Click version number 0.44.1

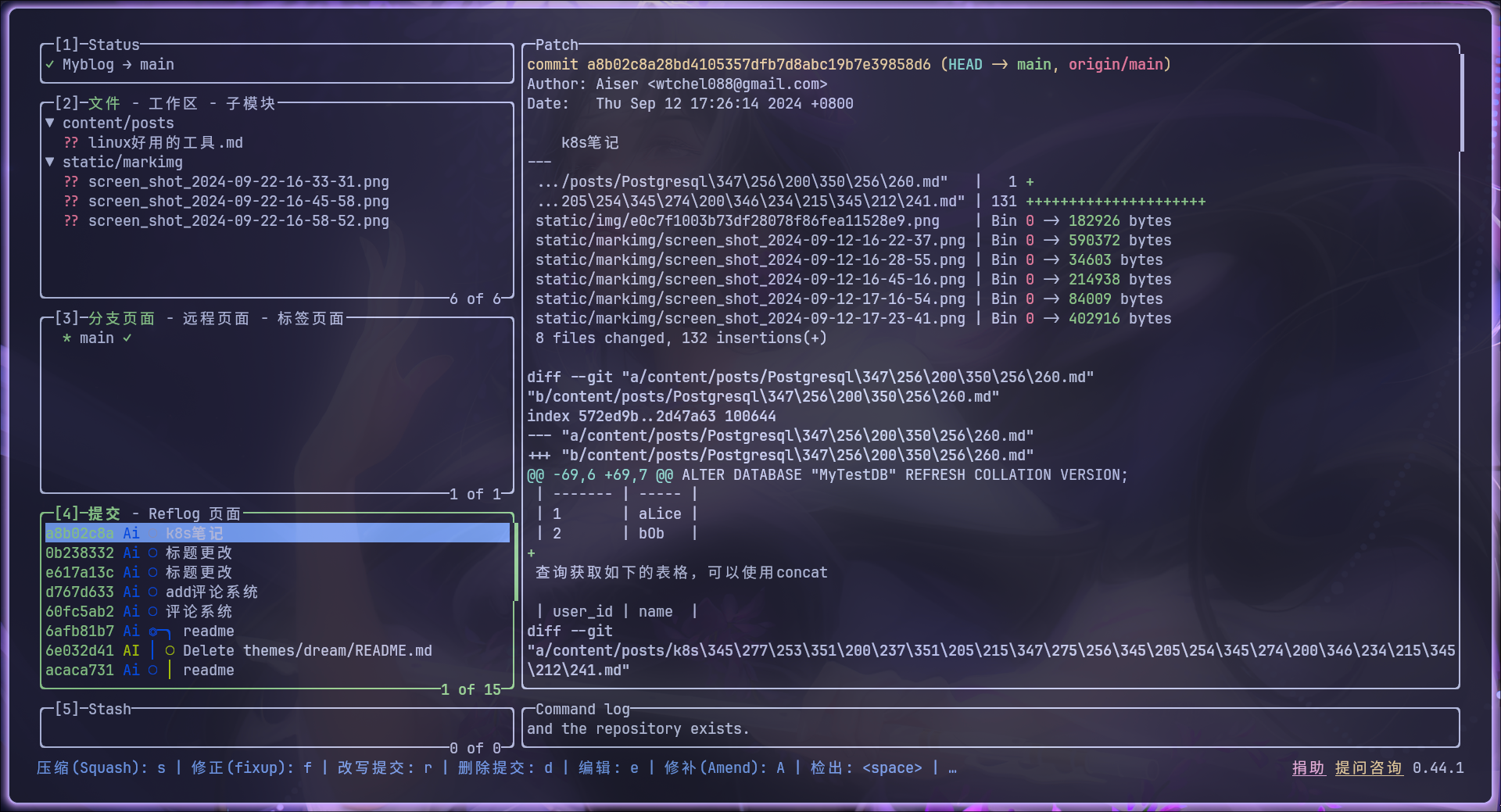[x=1438, y=767]
